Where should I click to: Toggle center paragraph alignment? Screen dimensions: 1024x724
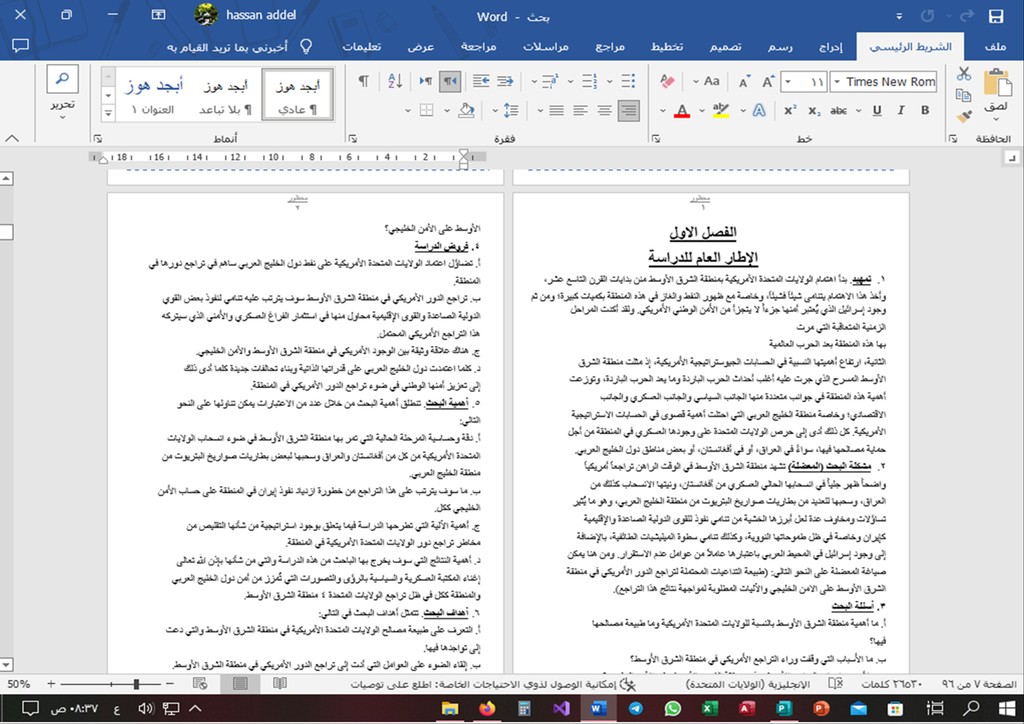604,110
